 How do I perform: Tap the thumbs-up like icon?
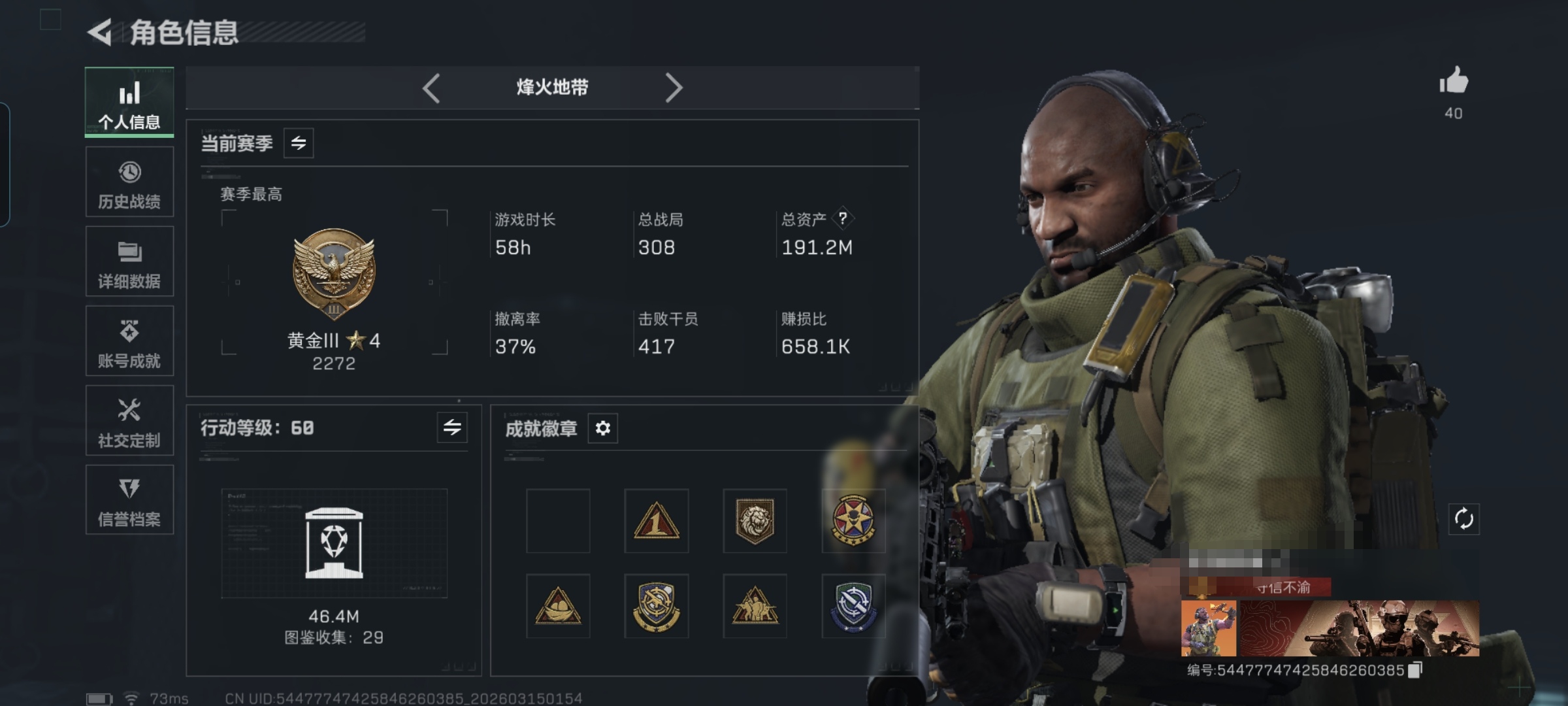1454,81
